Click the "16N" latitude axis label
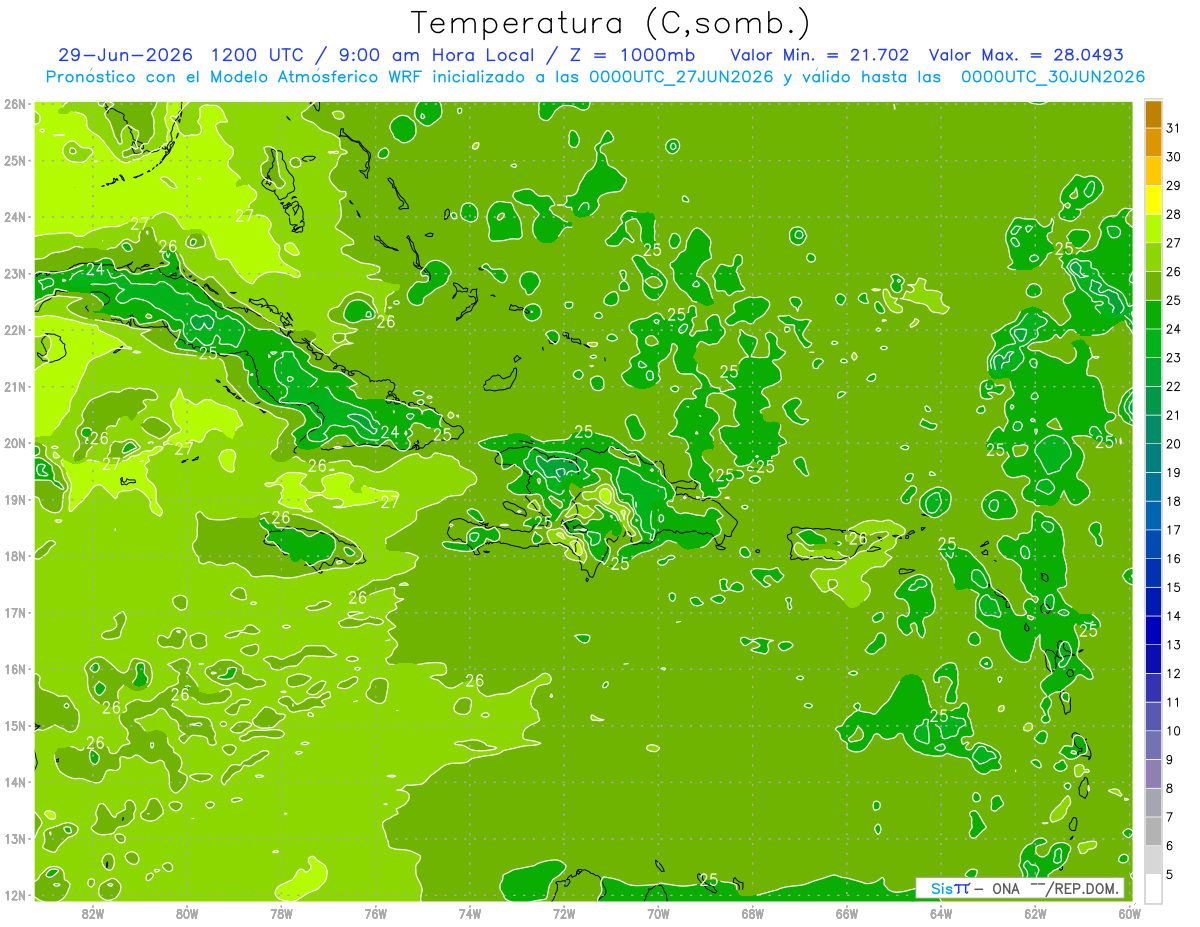 [15, 669]
